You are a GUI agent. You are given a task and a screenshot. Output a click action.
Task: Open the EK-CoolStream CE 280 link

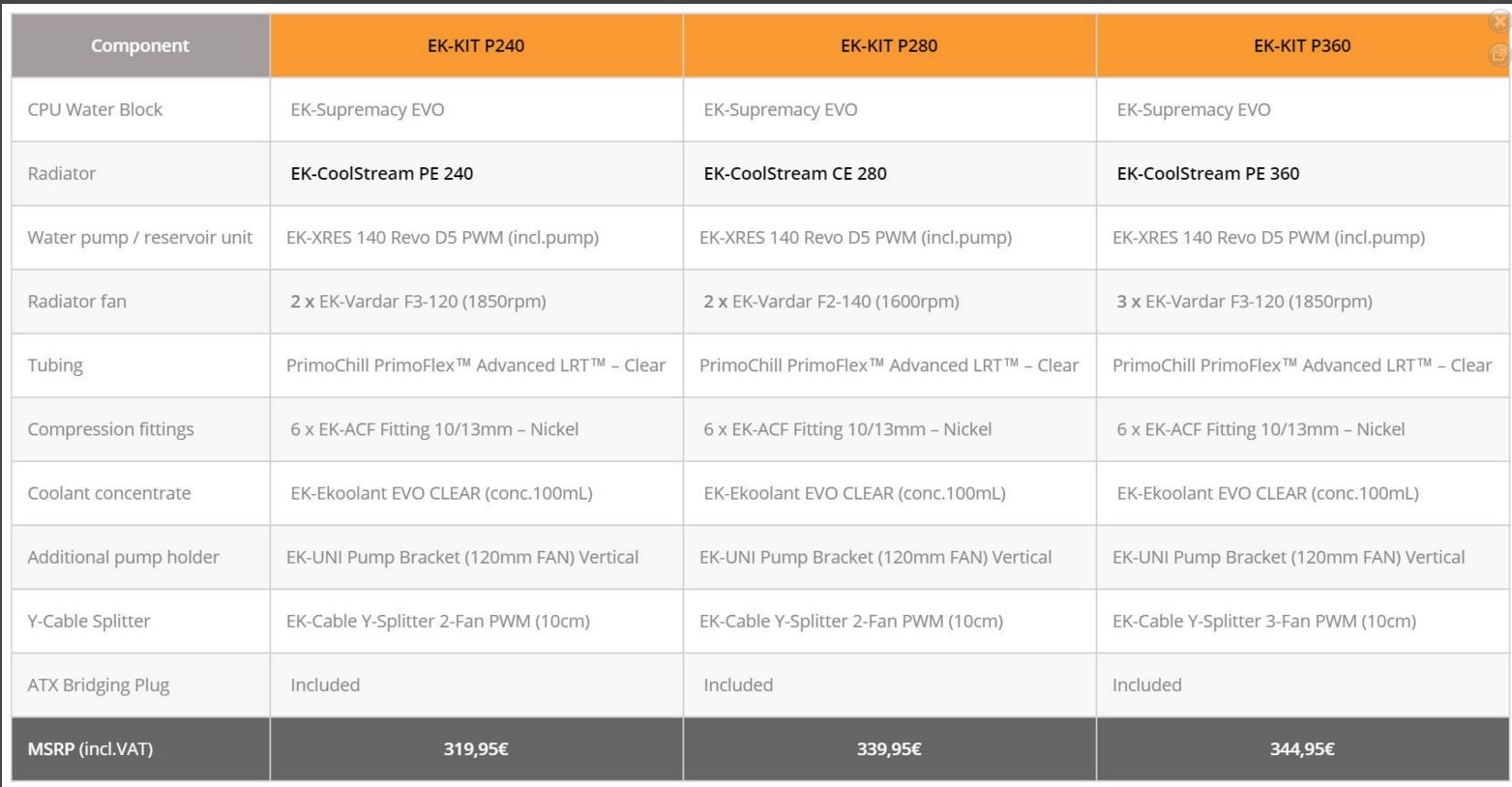pos(795,174)
